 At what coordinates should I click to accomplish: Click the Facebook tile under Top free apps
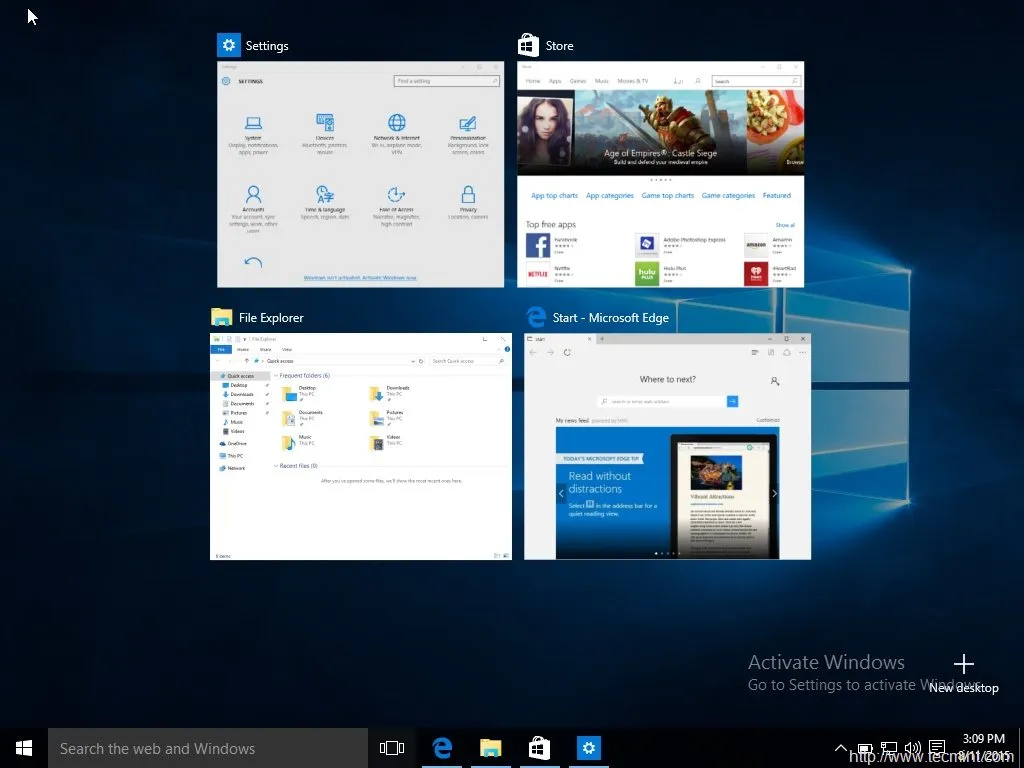click(538, 244)
